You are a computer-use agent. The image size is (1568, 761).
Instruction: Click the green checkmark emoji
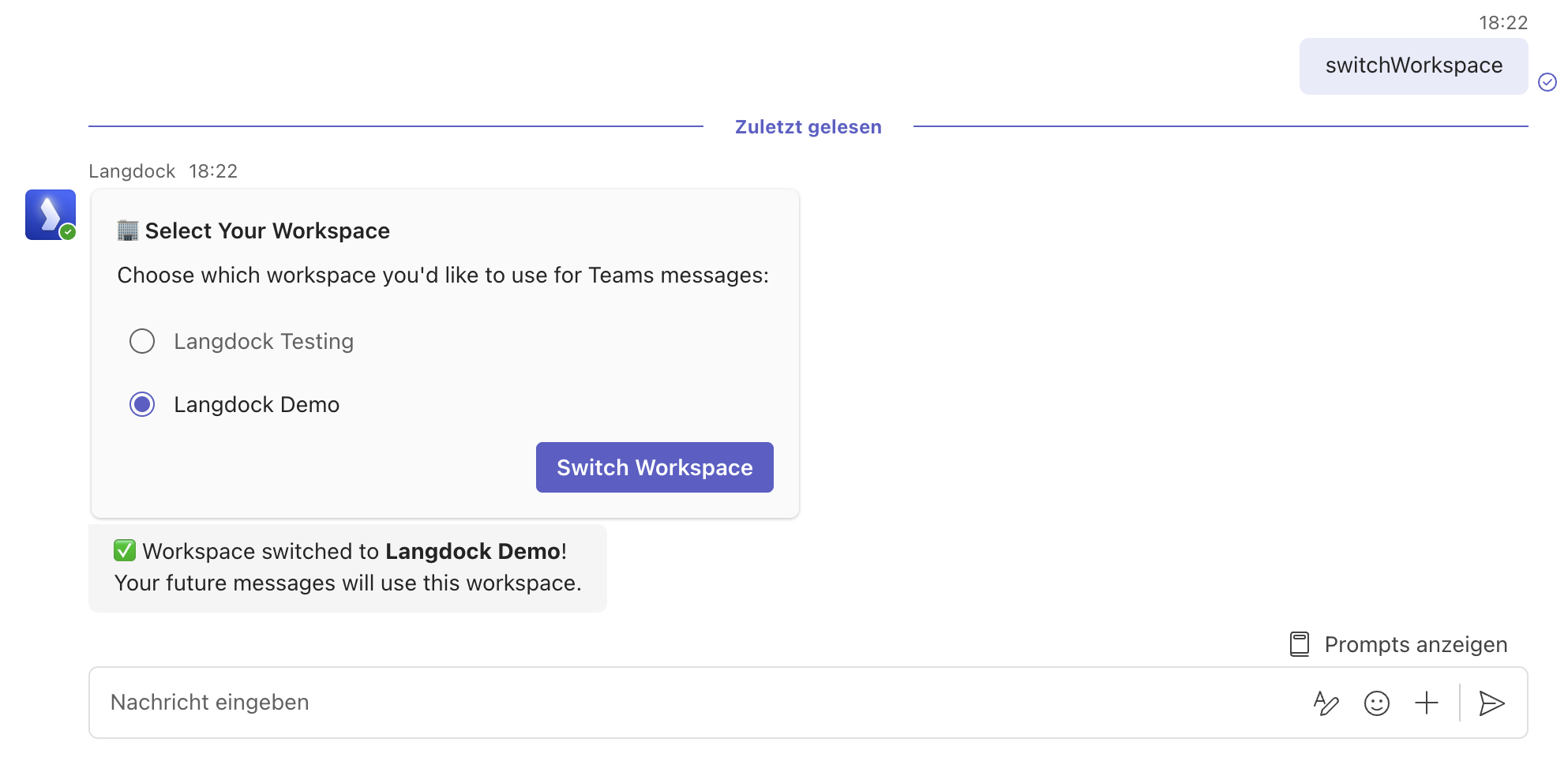125,550
